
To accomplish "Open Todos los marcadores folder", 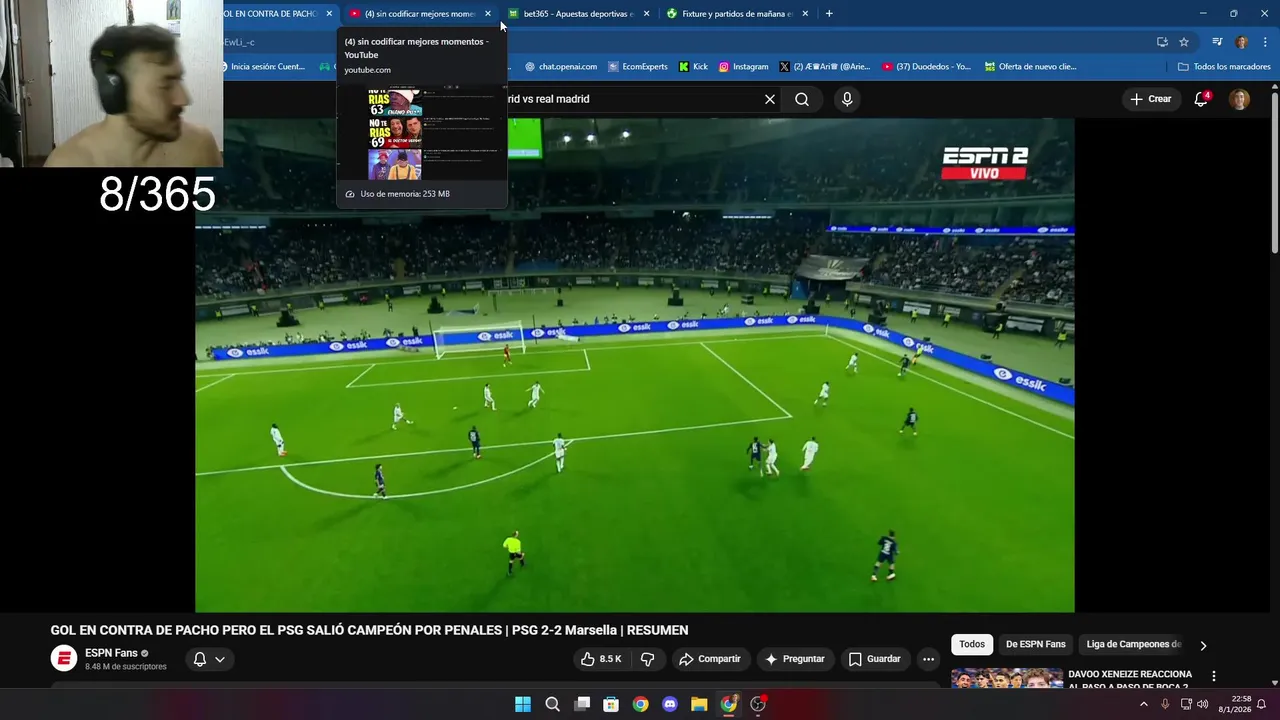I will point(1224,67).
